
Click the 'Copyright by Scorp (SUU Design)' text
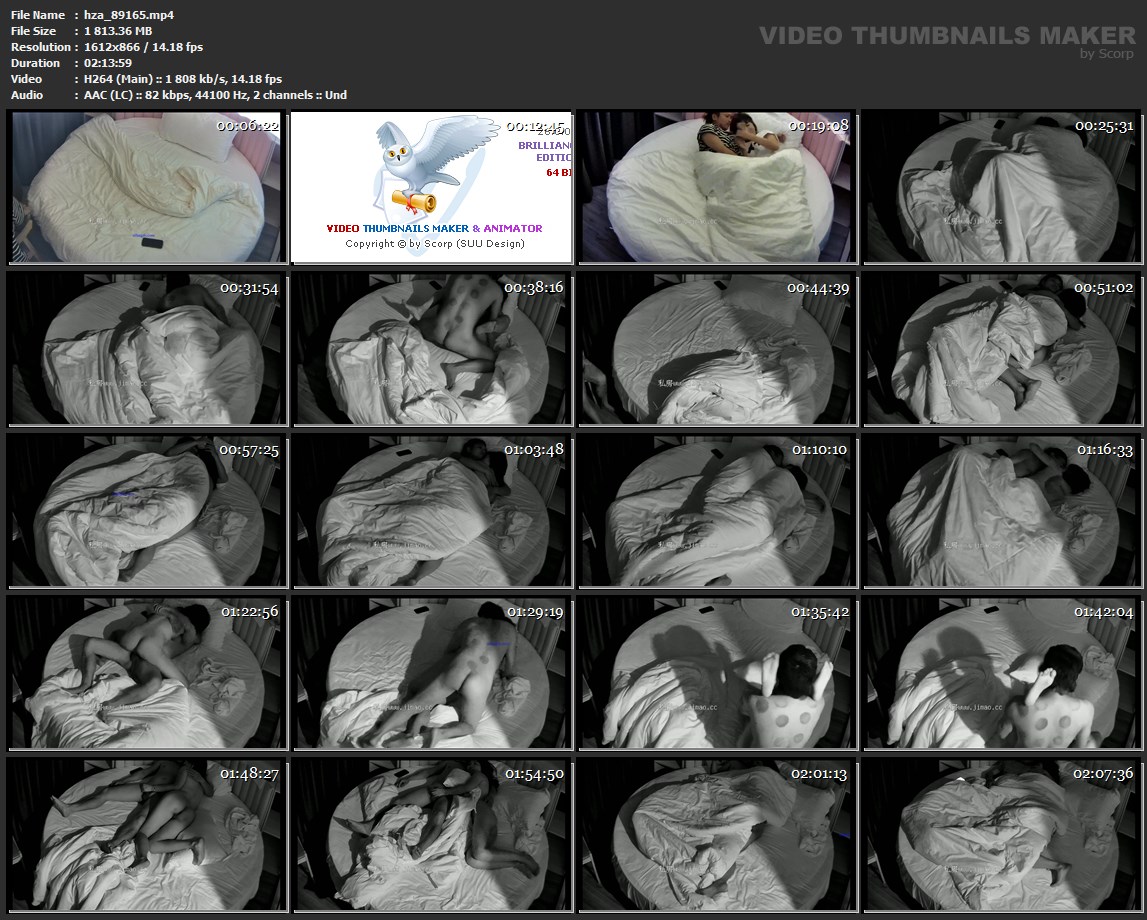click(x=434, y=243)
